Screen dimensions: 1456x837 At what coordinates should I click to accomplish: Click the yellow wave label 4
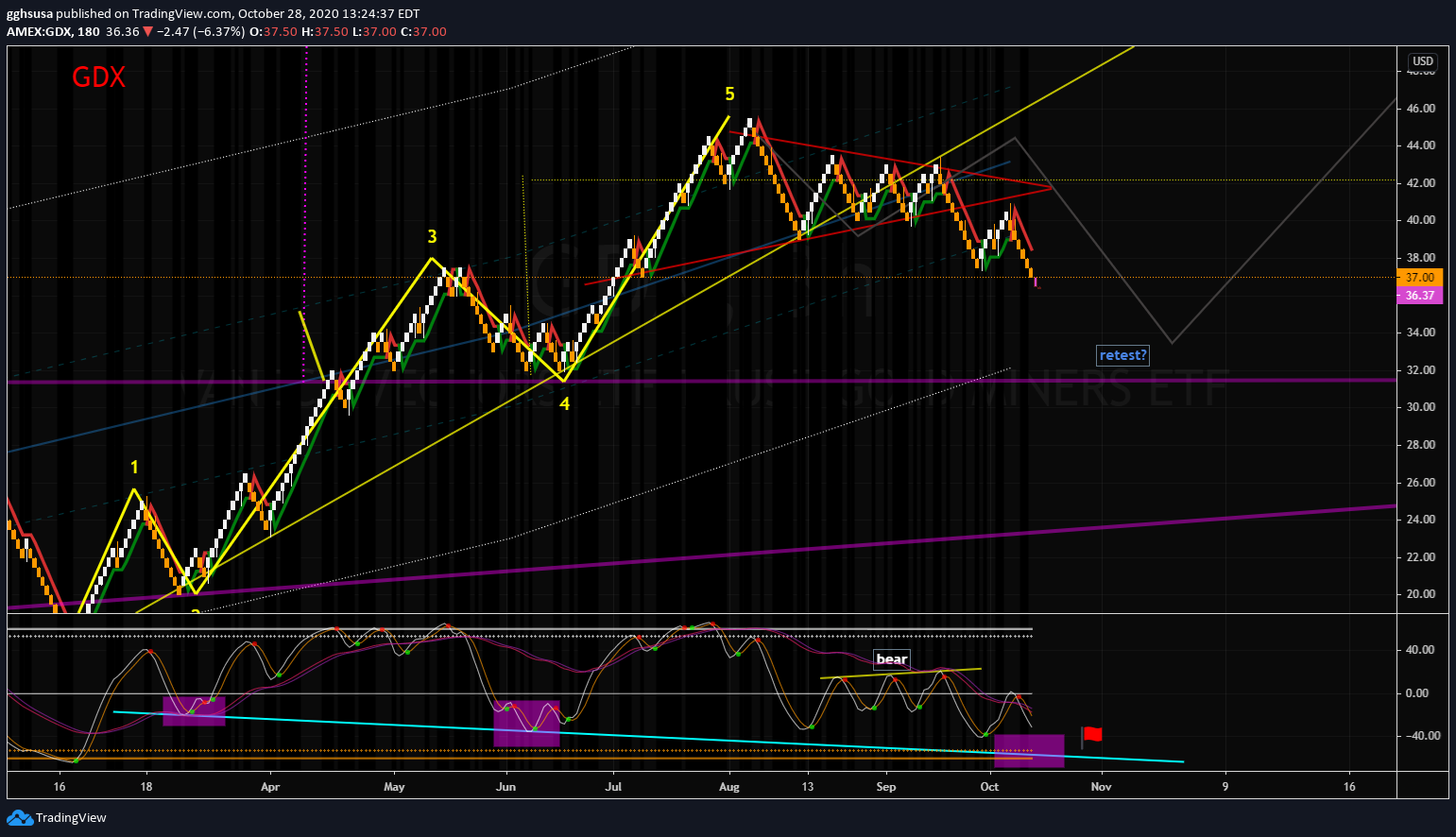click(x=564, y=403)
